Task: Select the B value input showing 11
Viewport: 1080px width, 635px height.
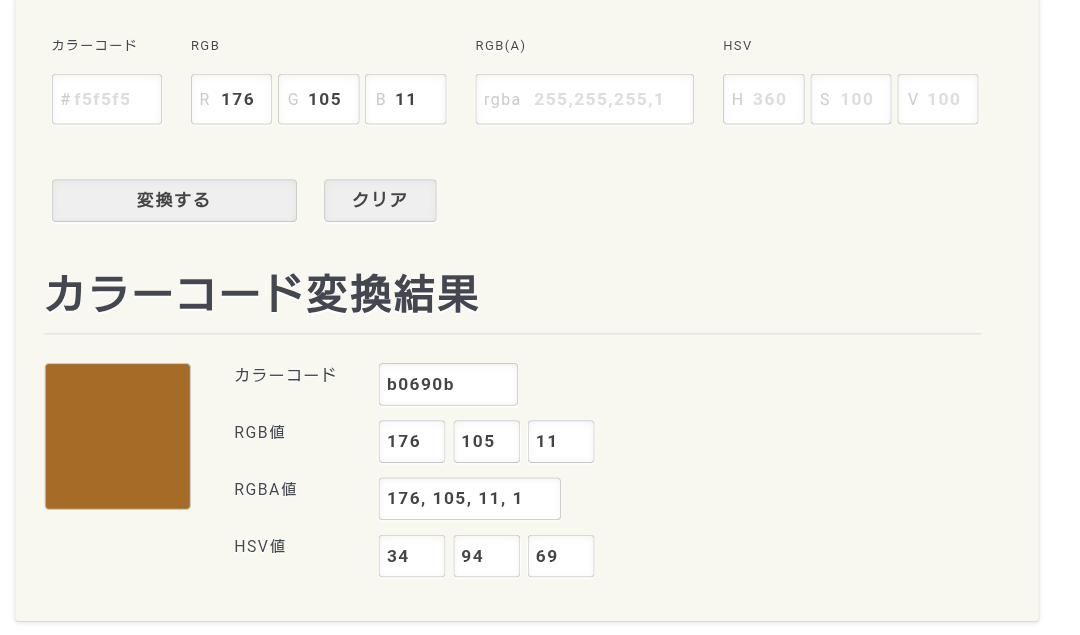Action: [x=405, y=99]
